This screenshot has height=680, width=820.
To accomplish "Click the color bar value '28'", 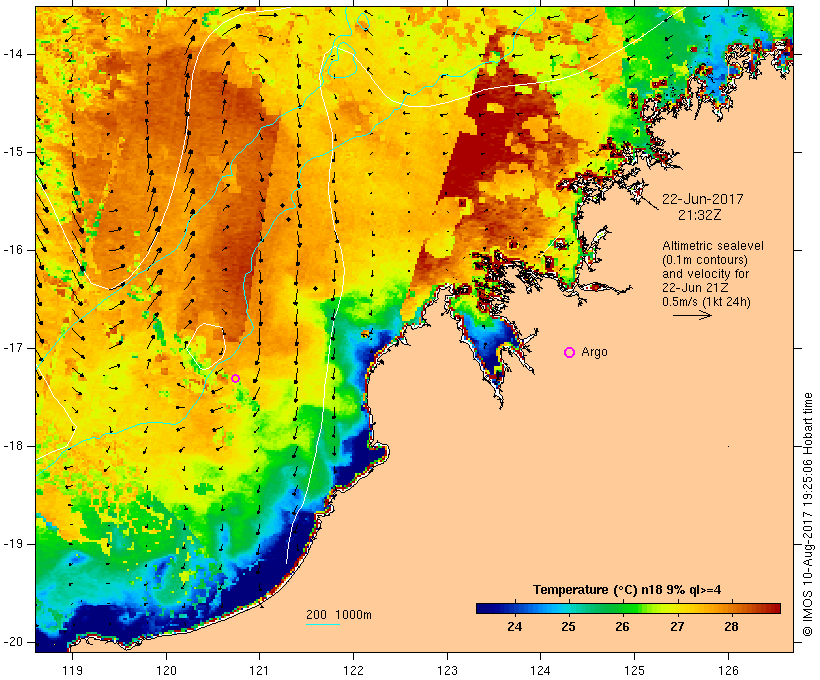I will pyautogui.click(x=731, y=626).
